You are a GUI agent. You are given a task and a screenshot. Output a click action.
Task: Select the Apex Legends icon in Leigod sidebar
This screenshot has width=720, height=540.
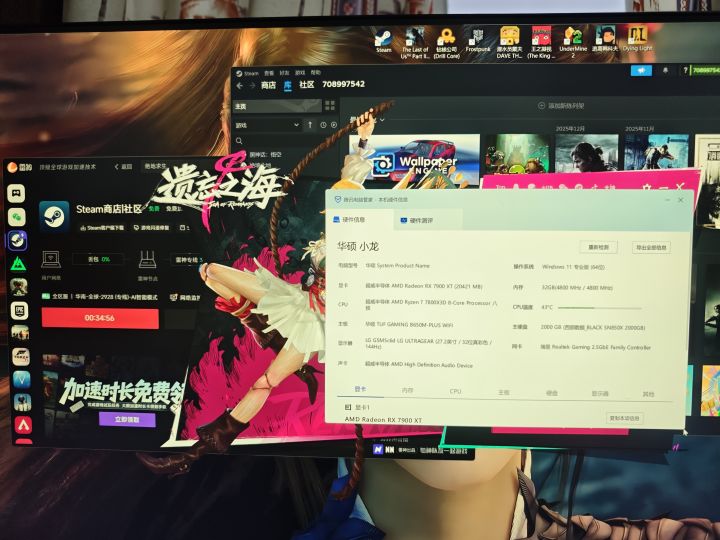click(x=23, y=425)
